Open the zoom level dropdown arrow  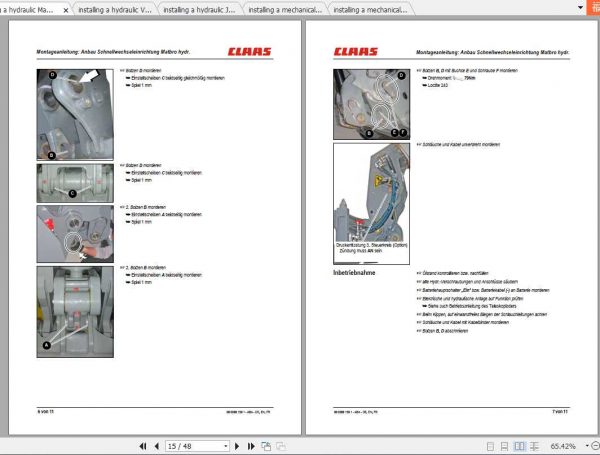click(x=587, y=446)
